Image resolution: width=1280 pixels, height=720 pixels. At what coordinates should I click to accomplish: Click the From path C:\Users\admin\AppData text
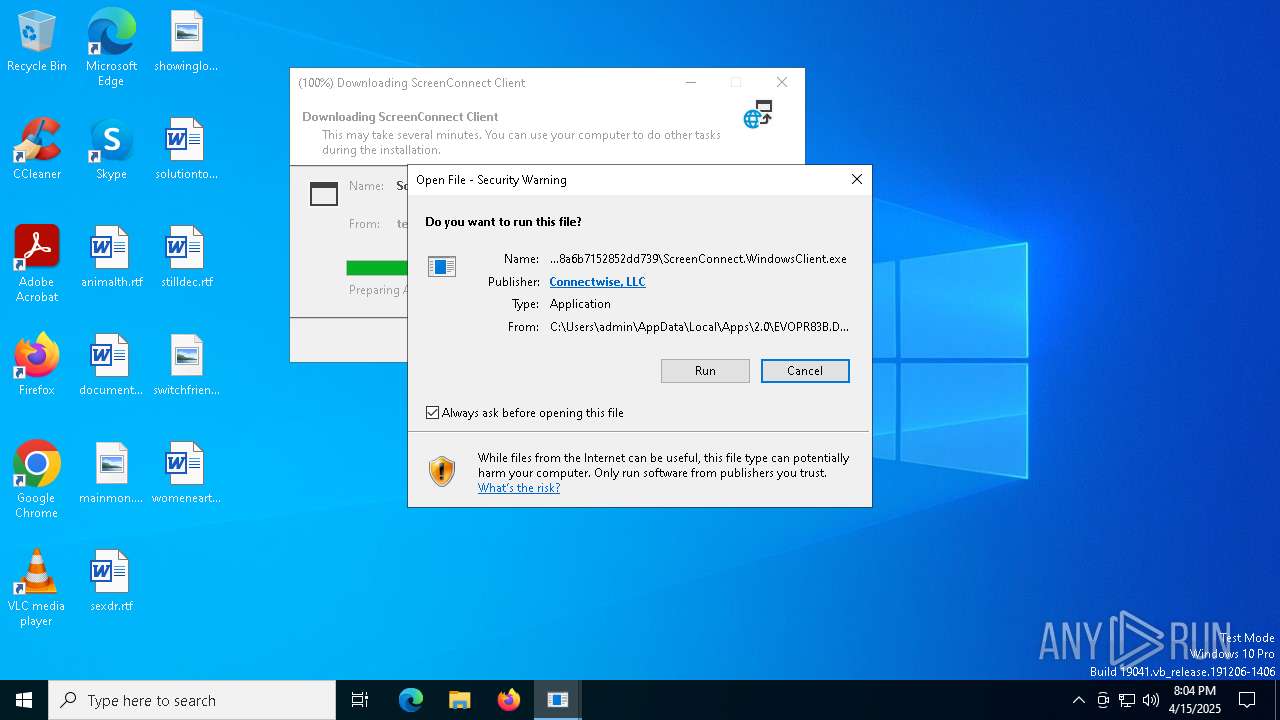(x=699, y=327)
